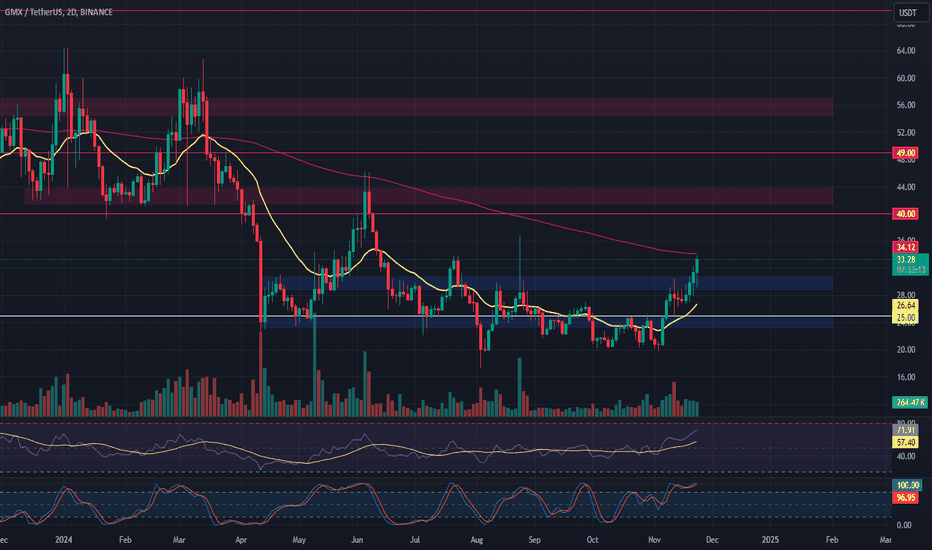Screen dimensions: 932x550
Task: Click the 71.91 RSI value label
Action: click(905, 430)
